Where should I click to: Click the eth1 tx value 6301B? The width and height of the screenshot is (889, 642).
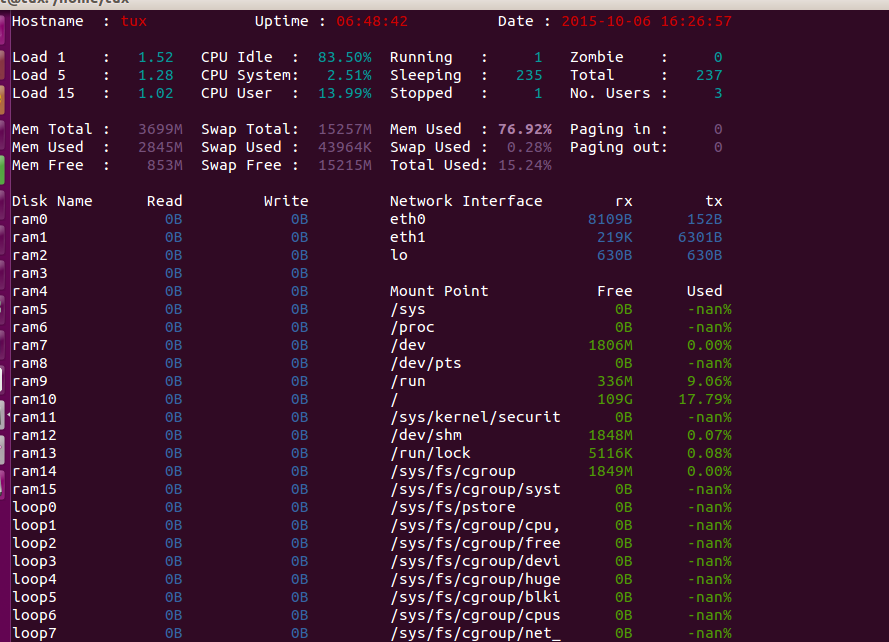[698, 237]
